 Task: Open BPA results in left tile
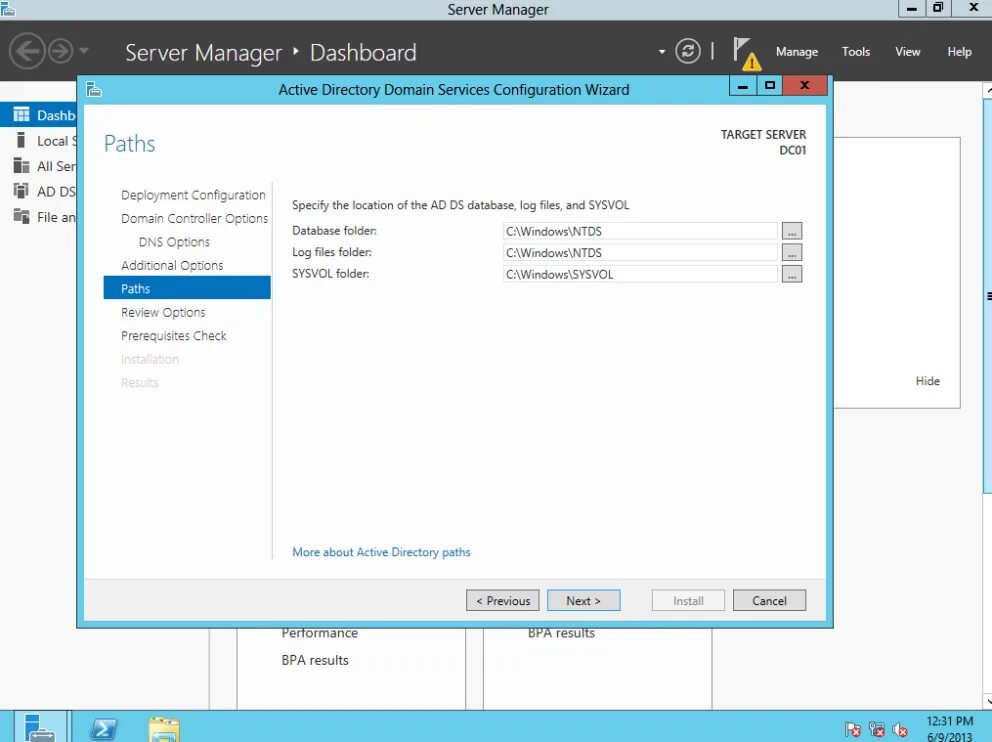coord(315,660)
